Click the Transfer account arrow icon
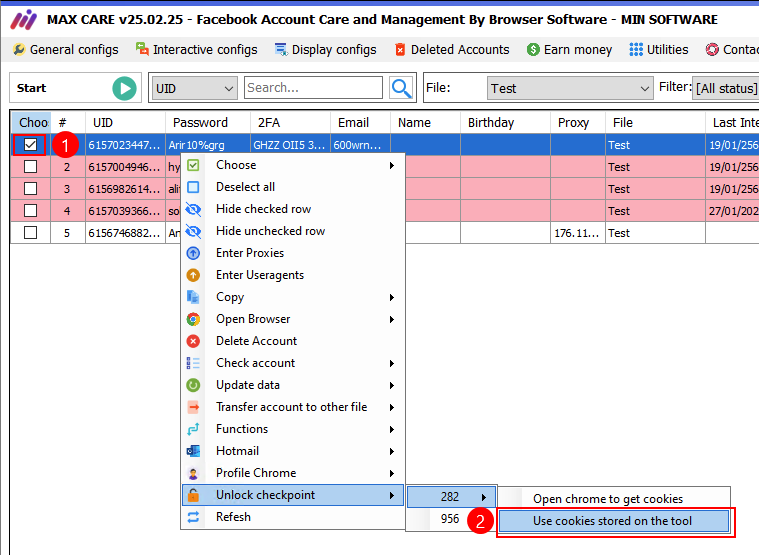 [193, 407]
